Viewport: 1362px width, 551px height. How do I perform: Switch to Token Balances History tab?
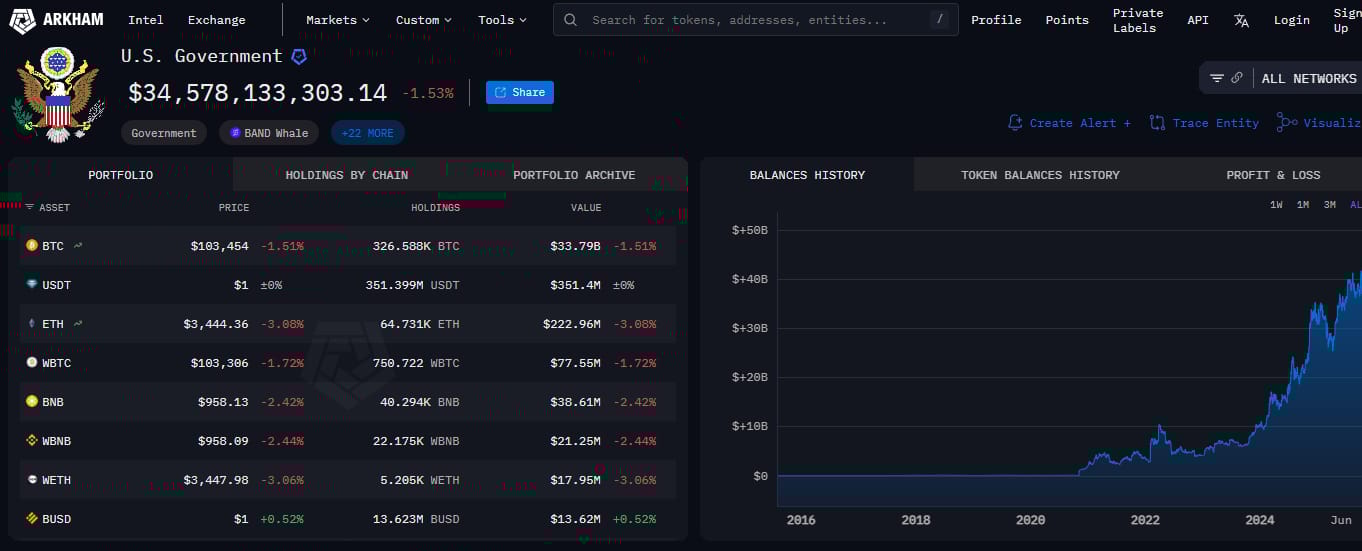pyautogui.click(x=1040, y=174)
